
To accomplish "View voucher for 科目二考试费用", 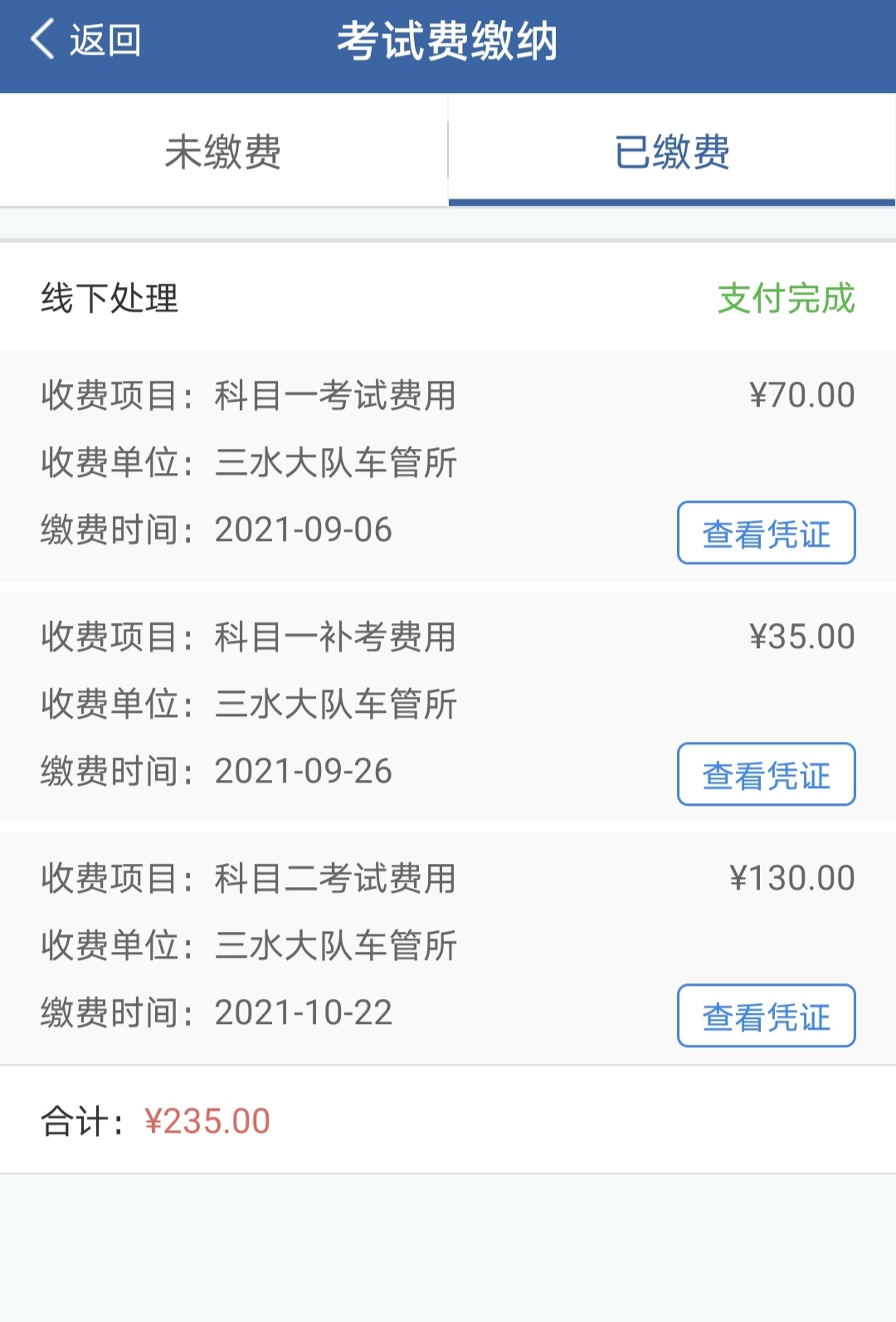I will 766,1016.
